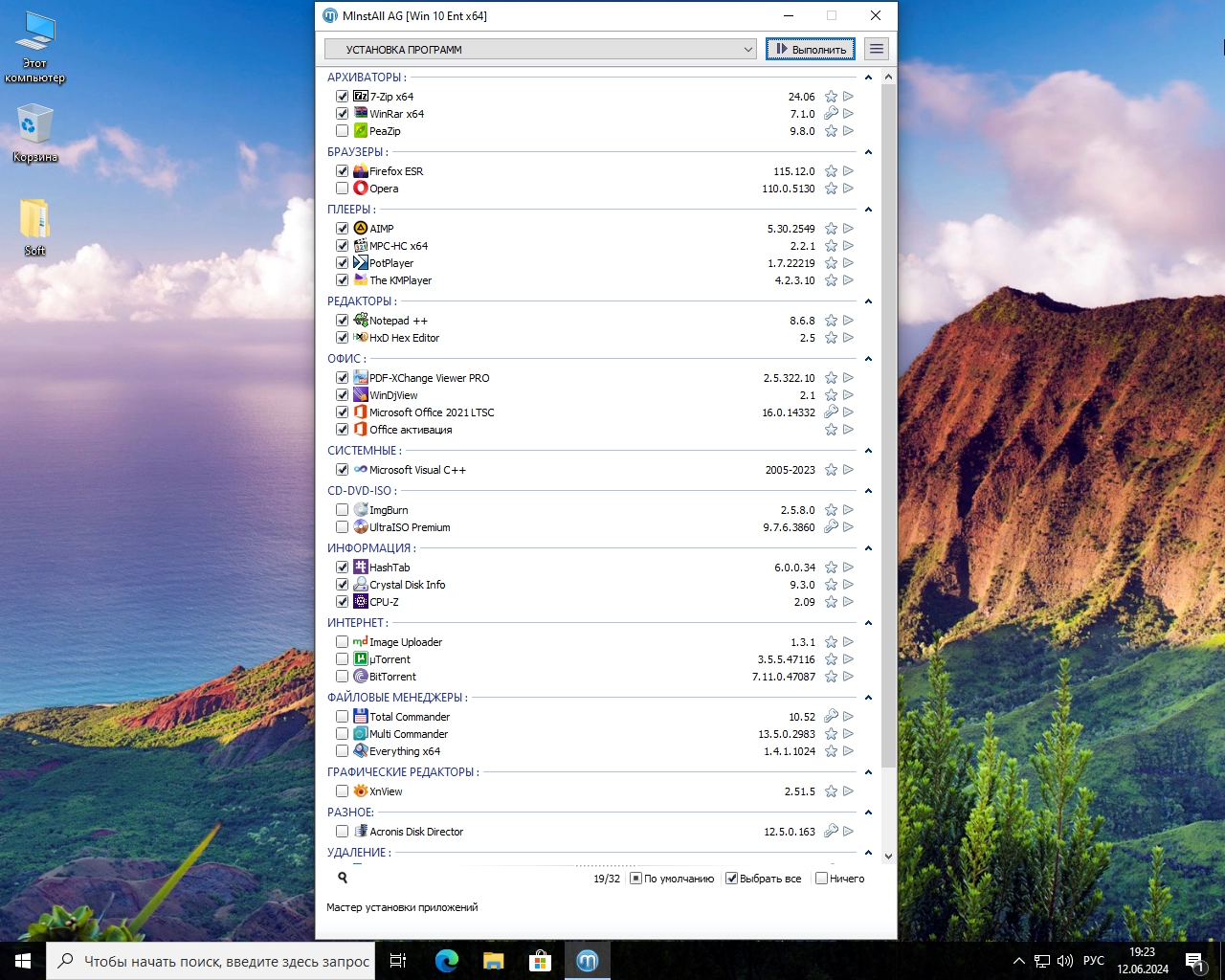Open the hamburger menu button
This screenshot has width=1225, height=980.
tap(876, 49)
